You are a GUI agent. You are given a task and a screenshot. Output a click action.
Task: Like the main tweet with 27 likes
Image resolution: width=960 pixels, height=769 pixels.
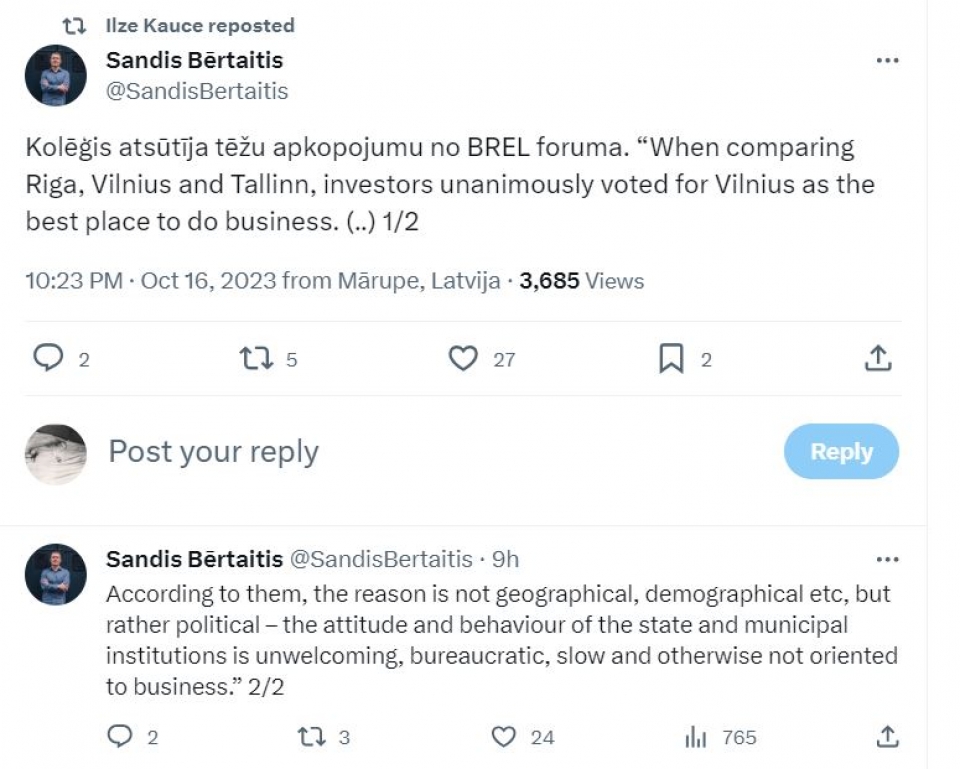[463, 359]
